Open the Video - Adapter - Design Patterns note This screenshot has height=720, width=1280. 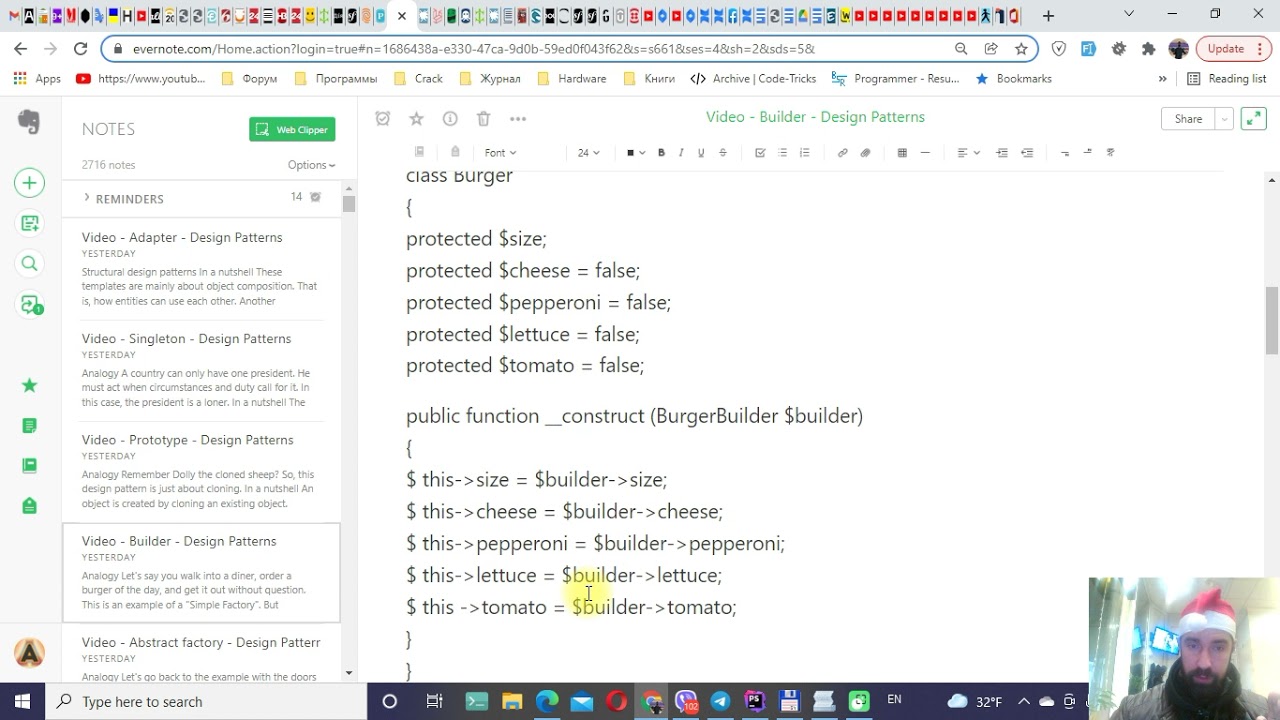(201, 269)
